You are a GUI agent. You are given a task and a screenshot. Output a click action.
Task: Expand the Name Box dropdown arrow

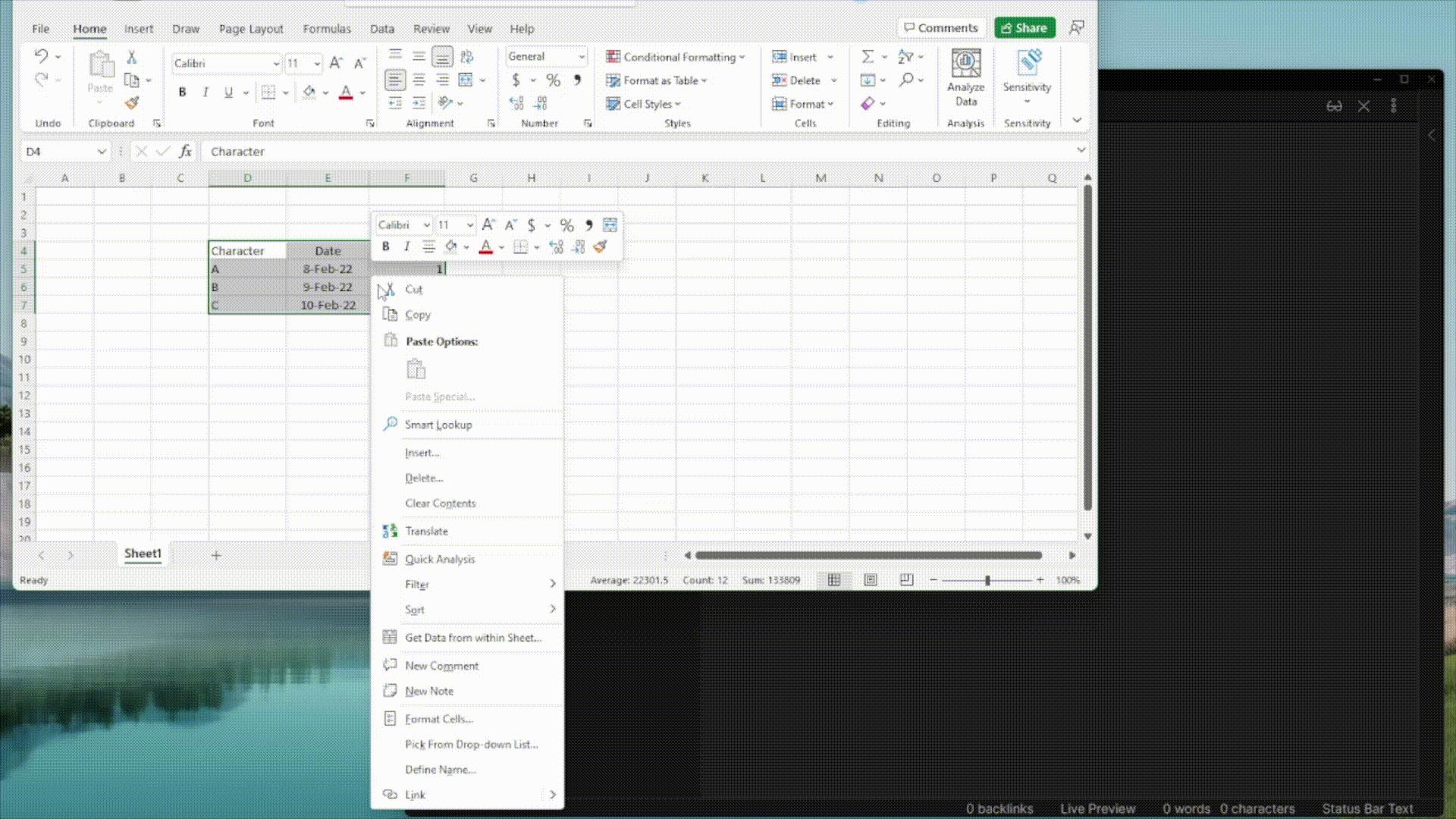[102, 152]
